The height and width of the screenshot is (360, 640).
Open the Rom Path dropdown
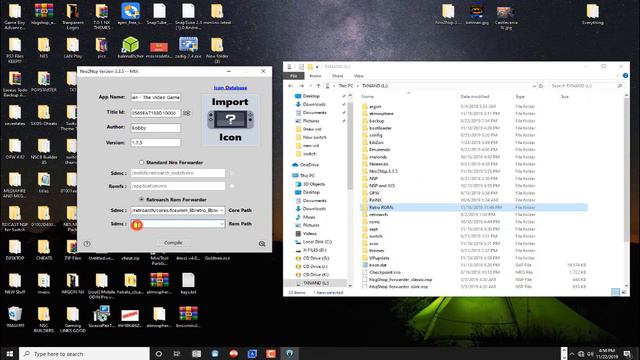tap(222, 224)
